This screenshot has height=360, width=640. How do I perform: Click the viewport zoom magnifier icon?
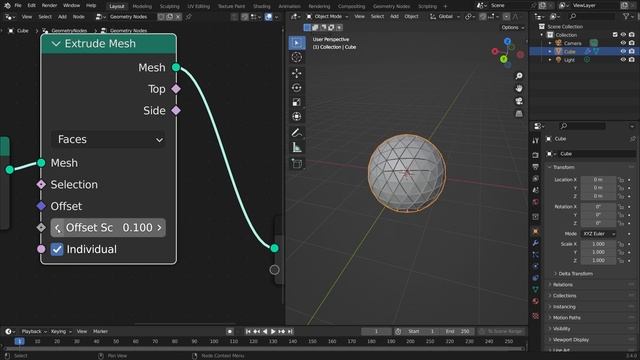coord(519,76)
